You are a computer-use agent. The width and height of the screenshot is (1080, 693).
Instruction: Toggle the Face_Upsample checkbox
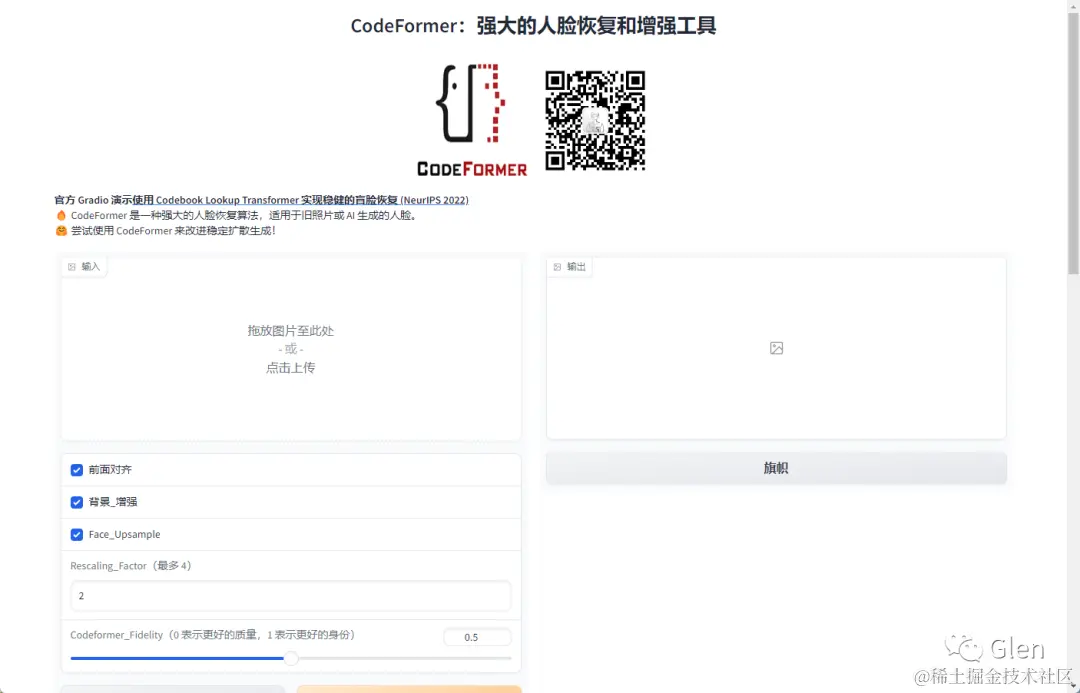tap(76, 534)
